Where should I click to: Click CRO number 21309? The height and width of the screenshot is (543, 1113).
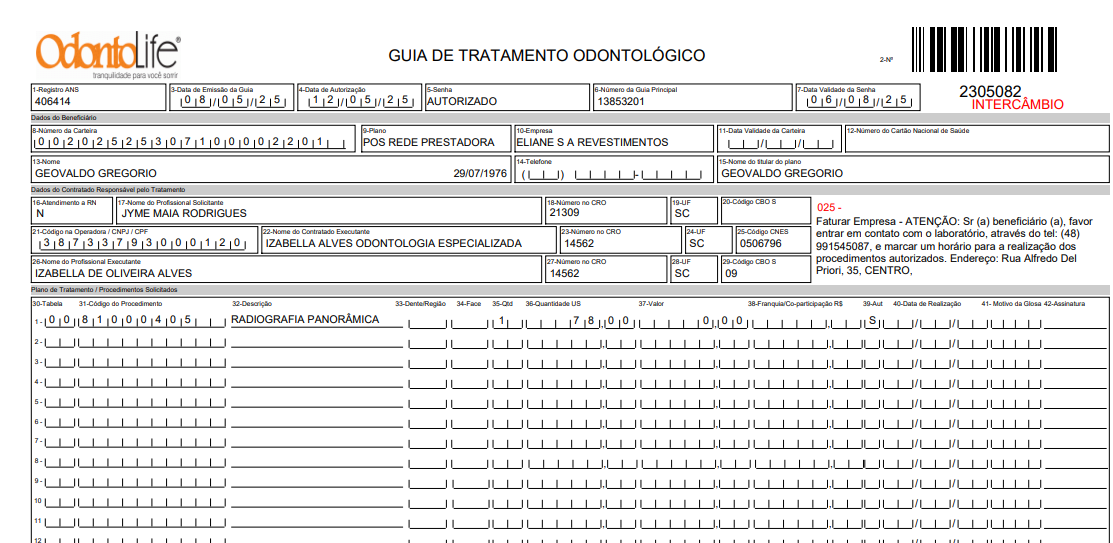564,213
